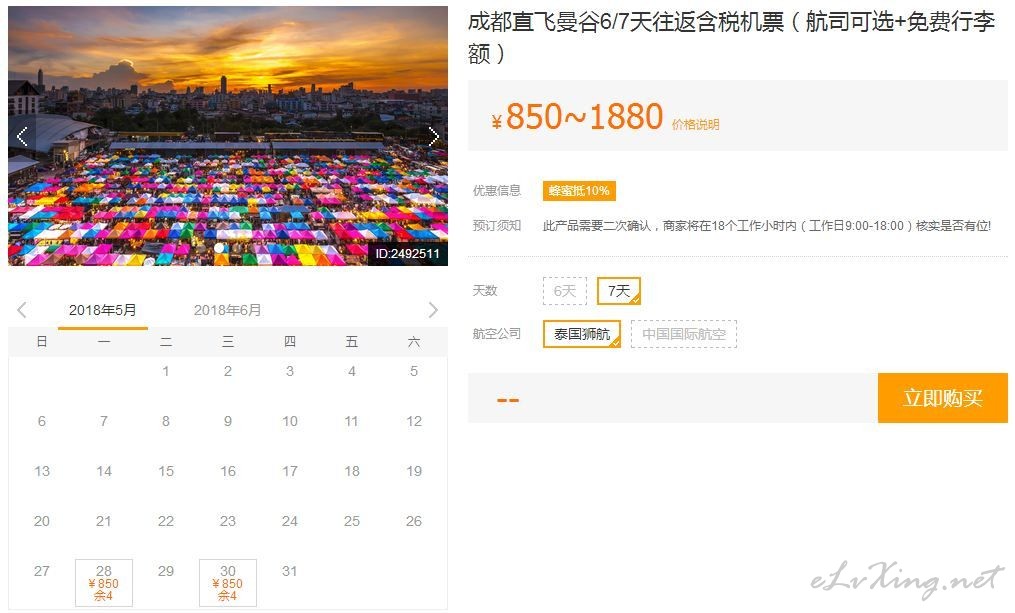Select the 6天 duration option
Viewport: 1015px width, 613px height.
[x=564, y=291]
